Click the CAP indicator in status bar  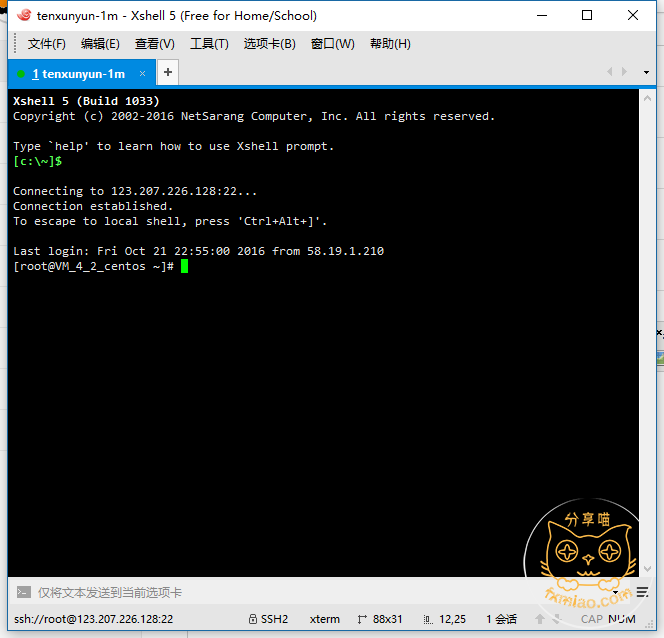coord(592,619)
